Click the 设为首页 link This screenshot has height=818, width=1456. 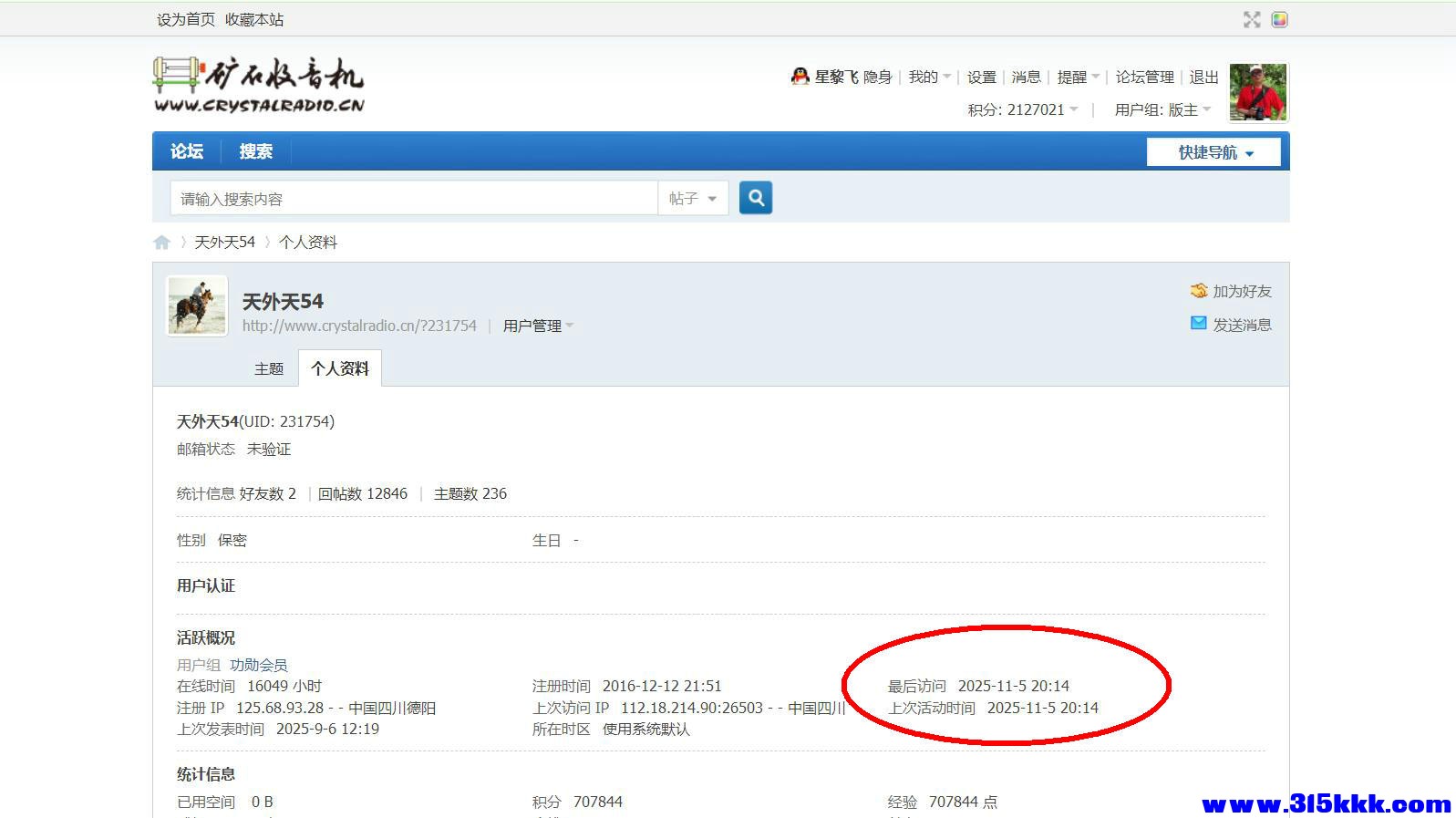pos(186,19)
